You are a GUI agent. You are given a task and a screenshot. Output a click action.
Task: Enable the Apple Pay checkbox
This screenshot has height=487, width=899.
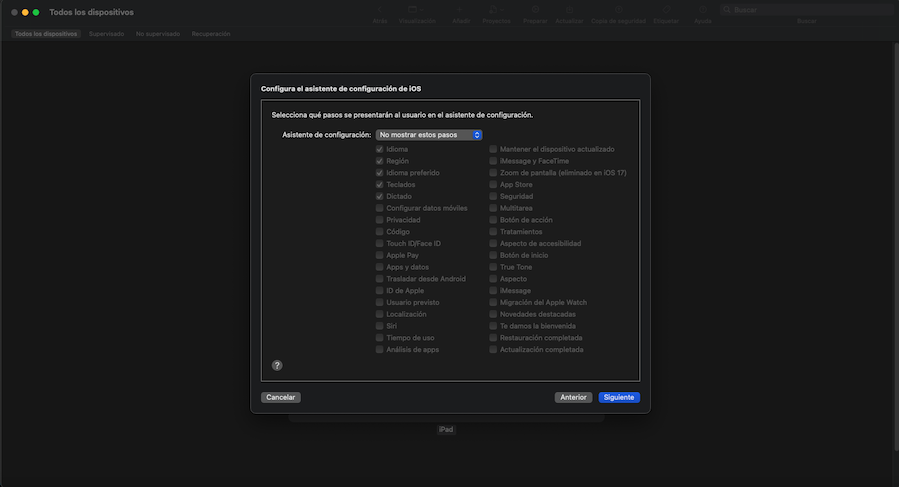tap(379, 255)
